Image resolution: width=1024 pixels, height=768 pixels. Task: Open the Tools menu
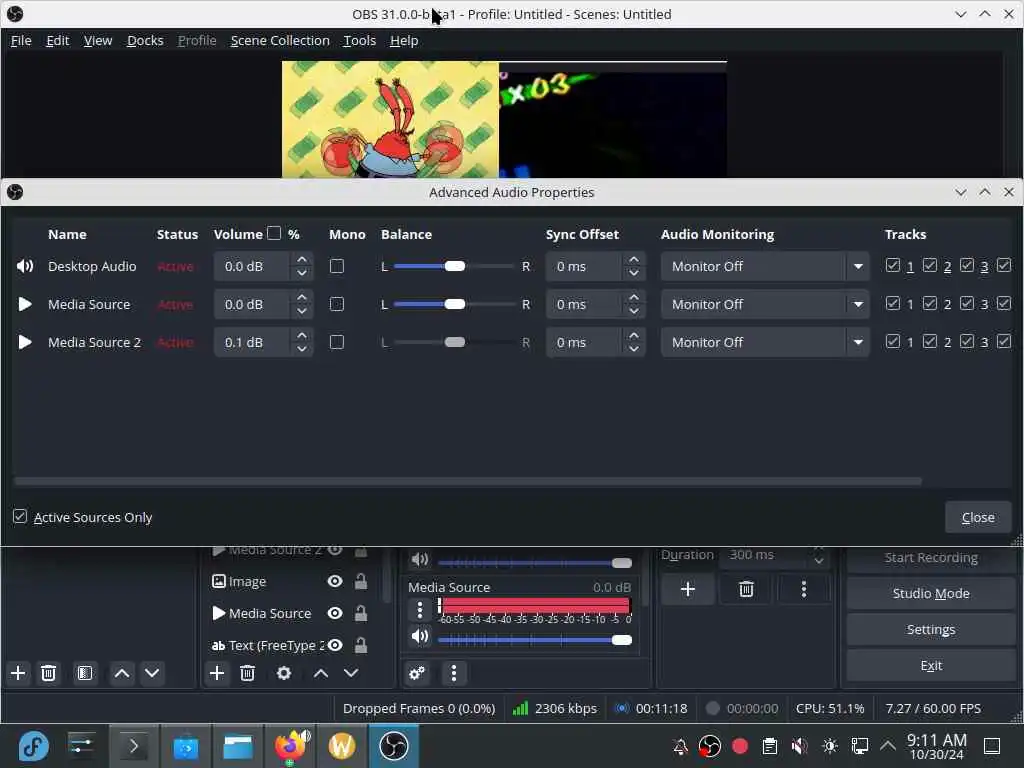pos(360,40)
